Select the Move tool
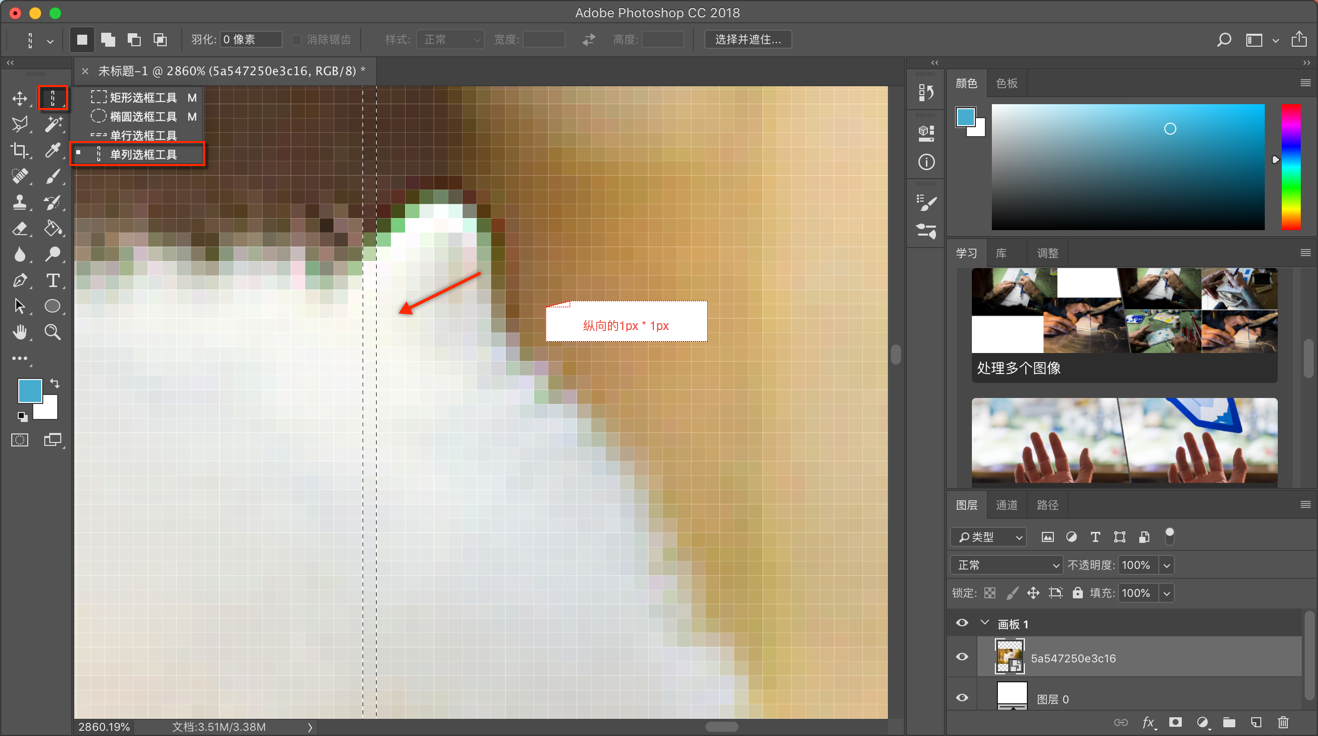Image resolution: width=1318 pixels, height=736 pixels. [19, 98]
